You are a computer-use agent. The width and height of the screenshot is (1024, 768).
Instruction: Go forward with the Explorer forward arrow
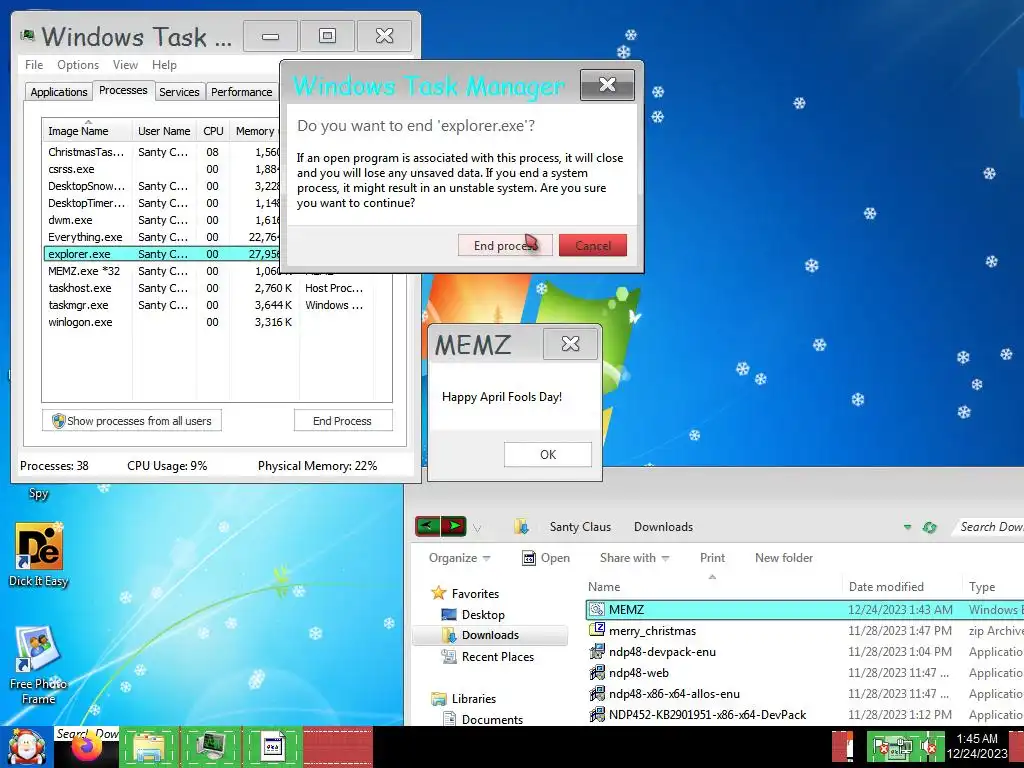click(x=455, y=526)
